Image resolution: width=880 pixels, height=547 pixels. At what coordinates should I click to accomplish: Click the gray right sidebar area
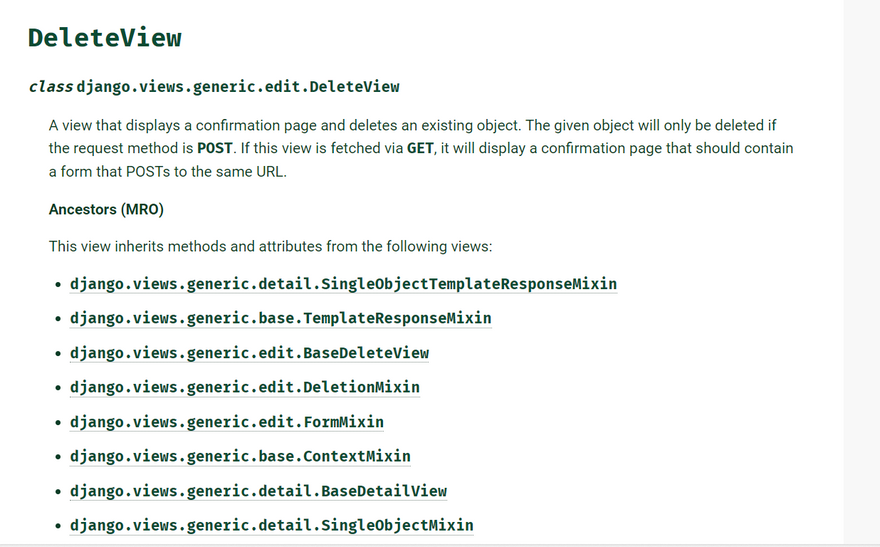860,270
